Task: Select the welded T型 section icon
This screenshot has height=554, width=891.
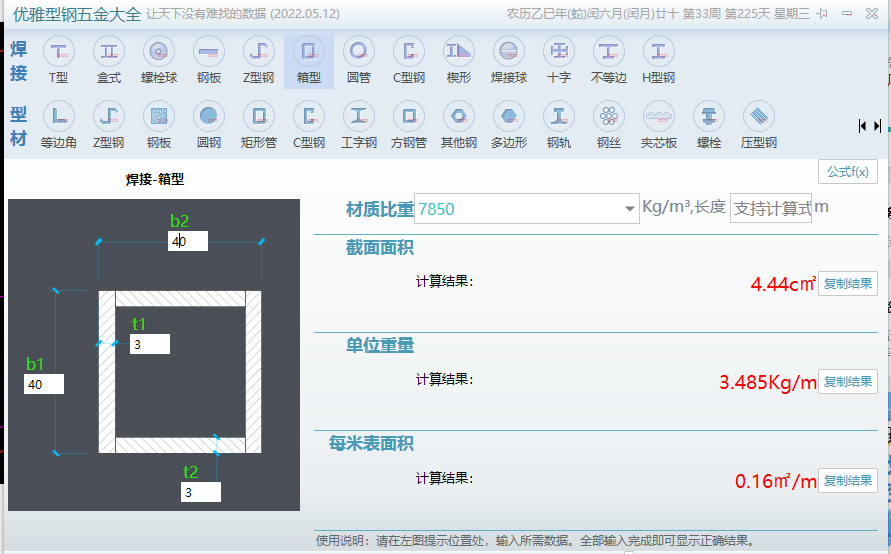Action: (x=59, y=60)
